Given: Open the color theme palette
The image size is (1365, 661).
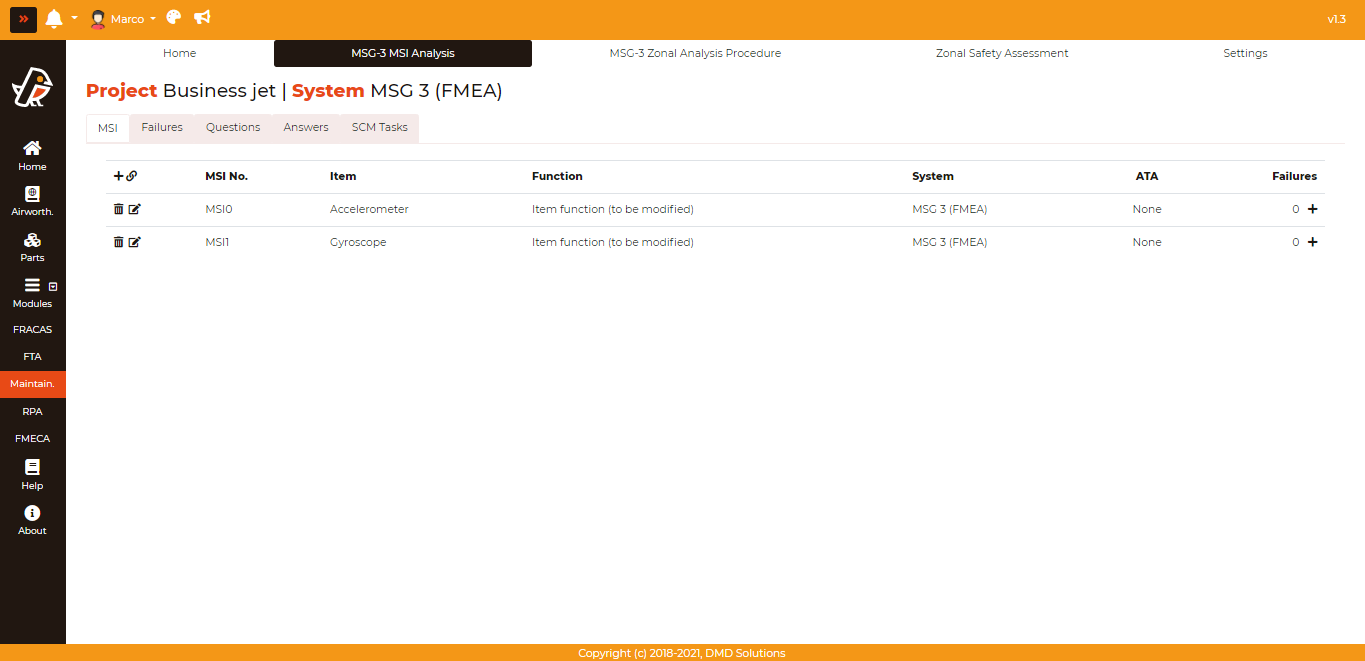Looking at the screenshot, I should pyautogui.click(x=174, y=18).
